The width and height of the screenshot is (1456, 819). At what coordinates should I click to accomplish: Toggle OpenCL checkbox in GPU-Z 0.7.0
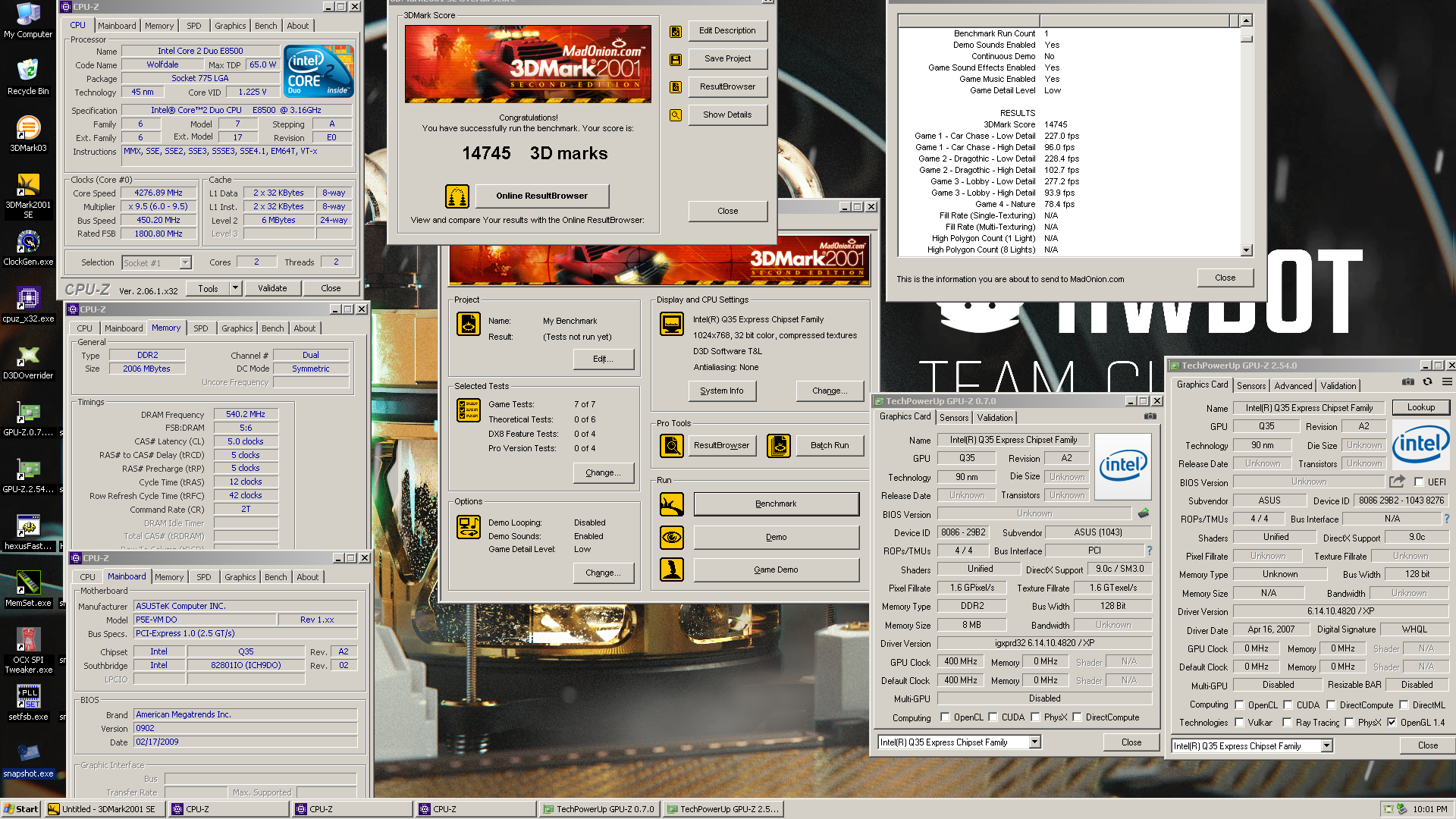point(945,717)
